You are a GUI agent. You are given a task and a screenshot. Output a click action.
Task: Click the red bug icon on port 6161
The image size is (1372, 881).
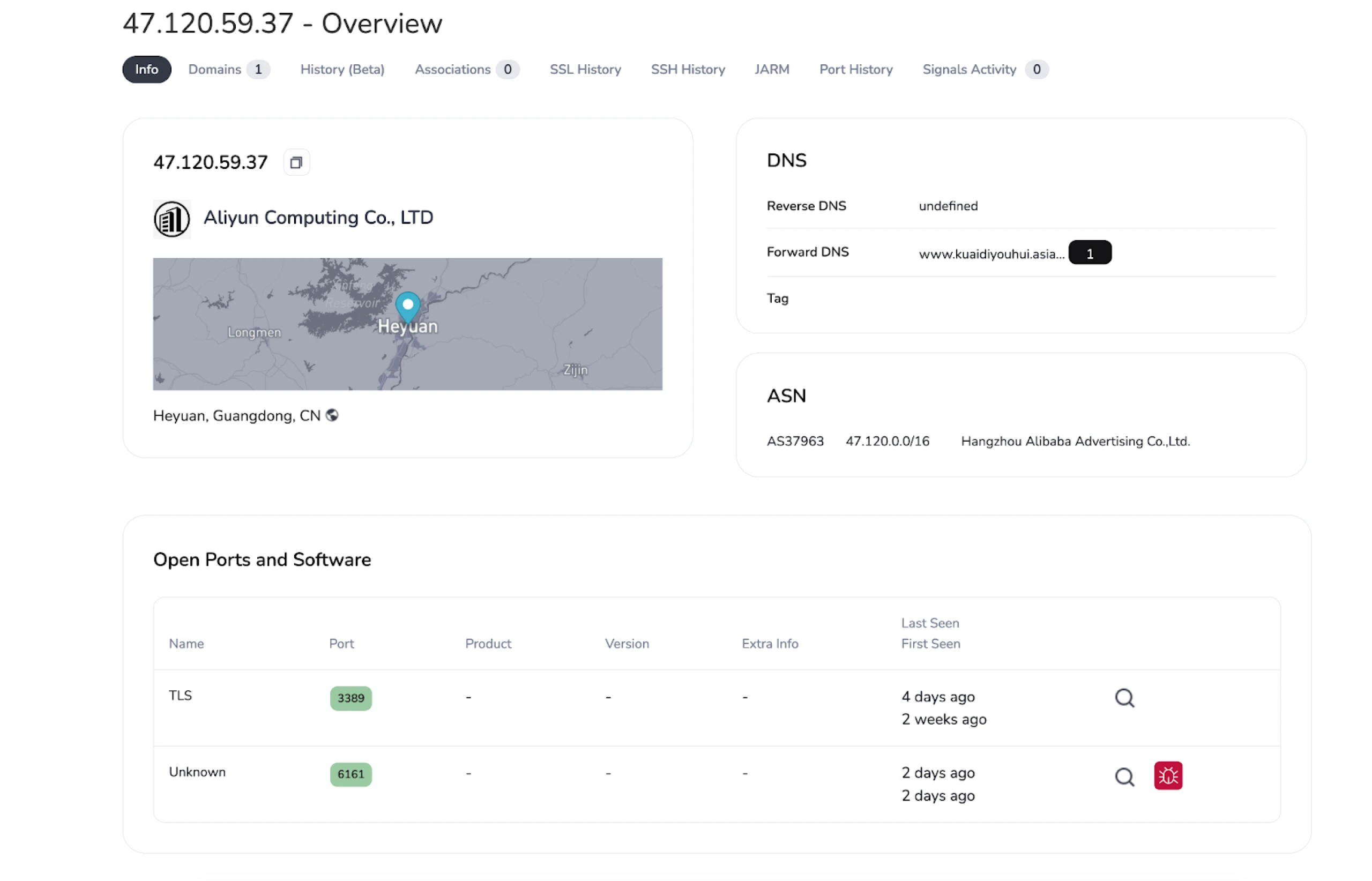1168,776
